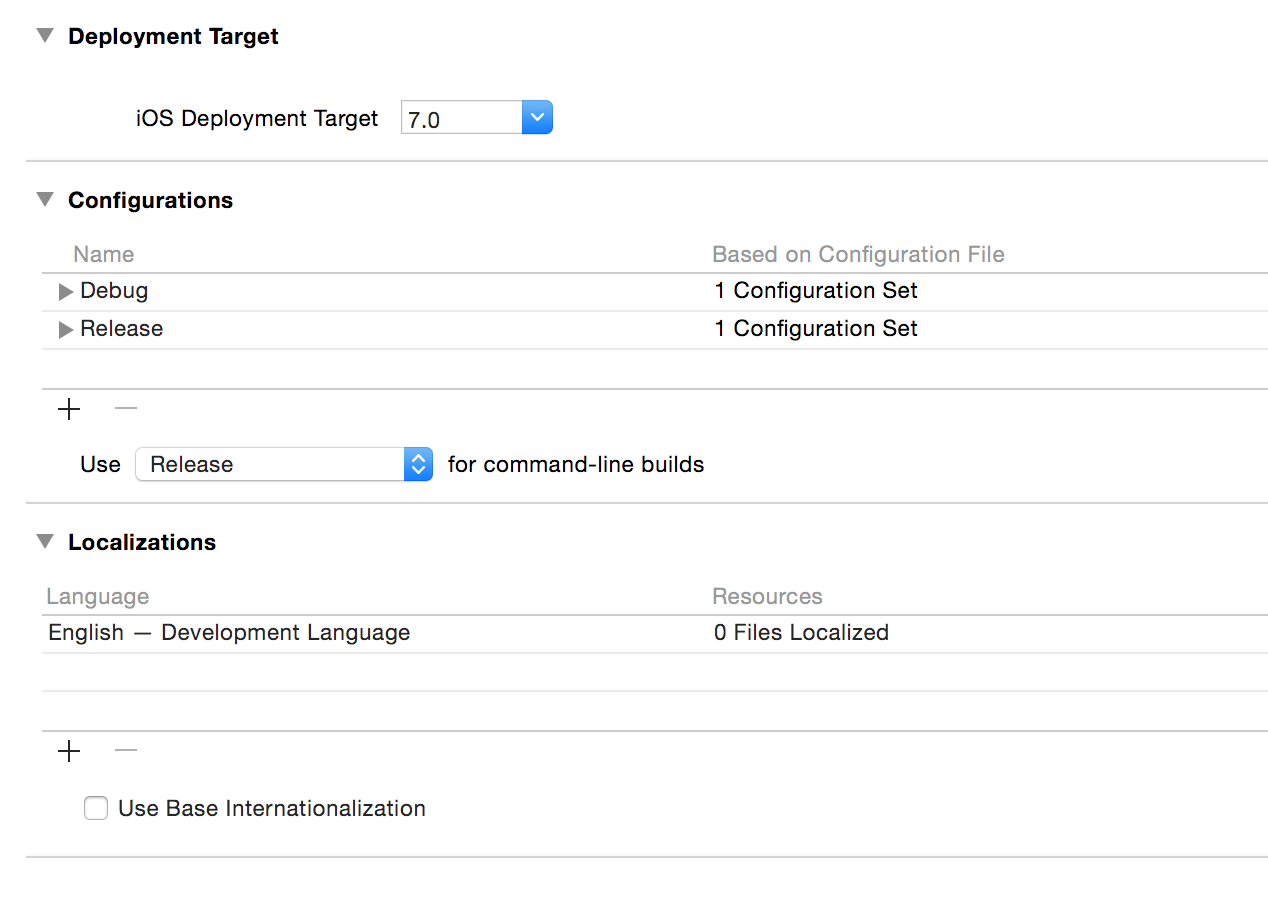Image resolution: width=1268 pixels, height=906 pixels.
Task: Click Release's 1 Configuration Set cell
Action: click(816, 329)
